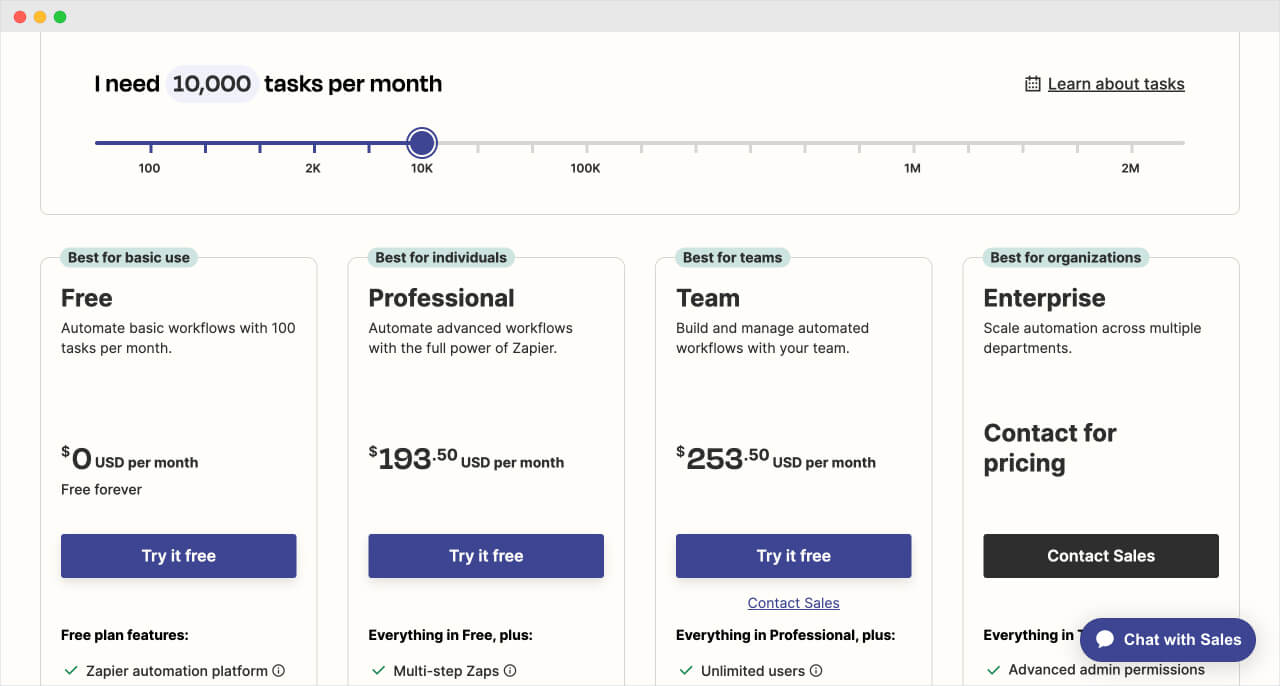Screen dimensions: 1280x686
Task: Click the checkmark beside Unlimited users
Action: [x=686, y=671]
